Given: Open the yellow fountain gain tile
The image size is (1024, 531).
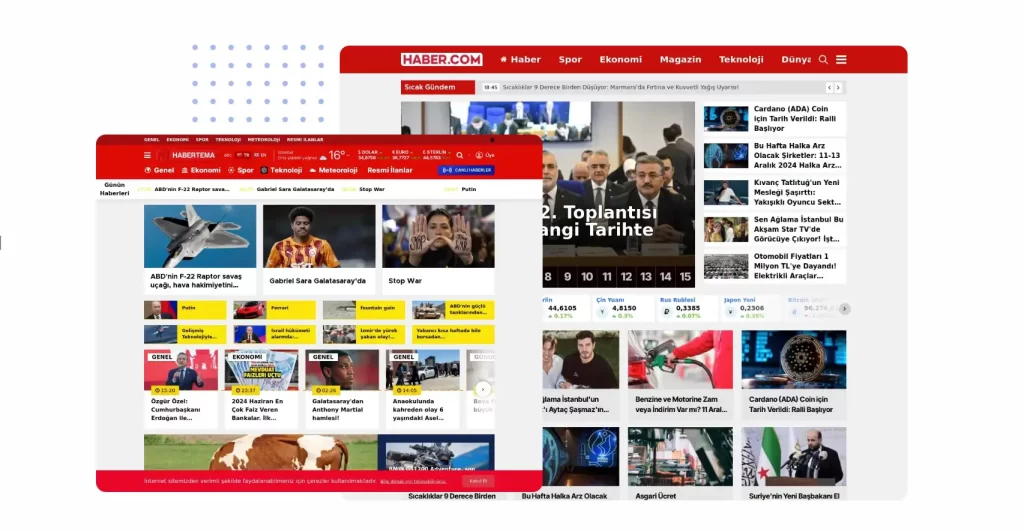Looking at the screenshot, I should point(364,310).
